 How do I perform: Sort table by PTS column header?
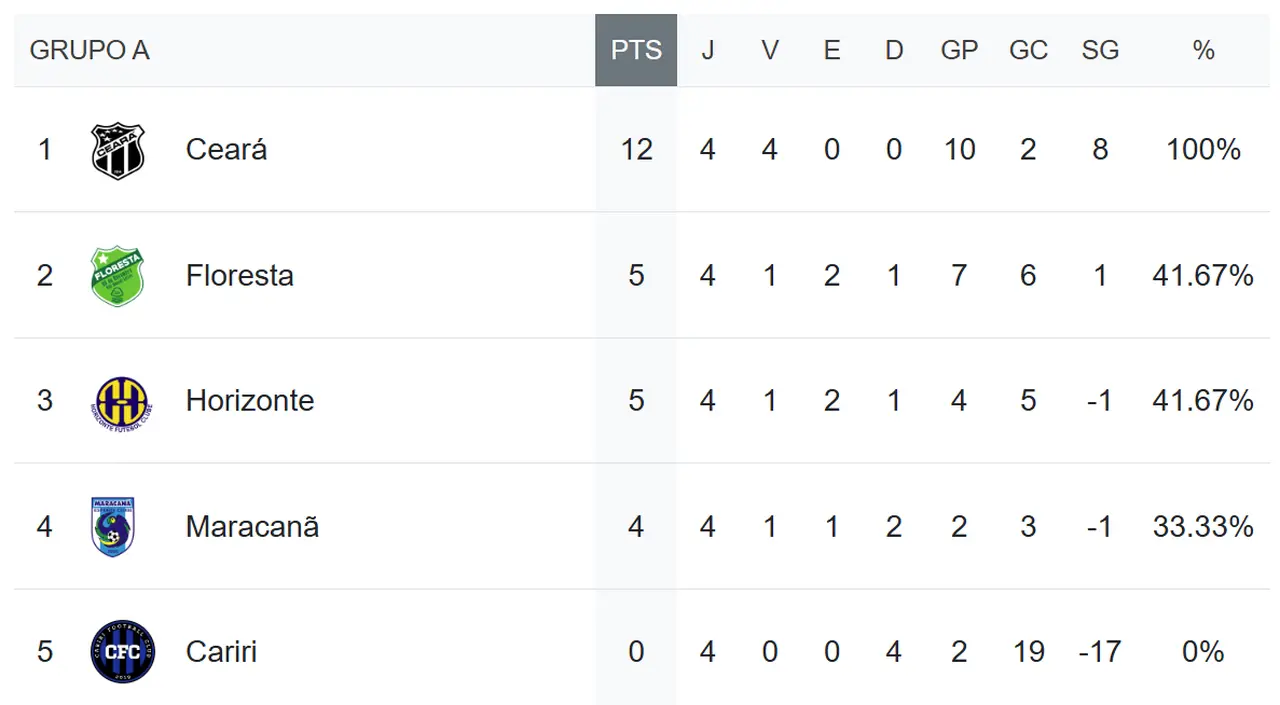click(636, 50)
